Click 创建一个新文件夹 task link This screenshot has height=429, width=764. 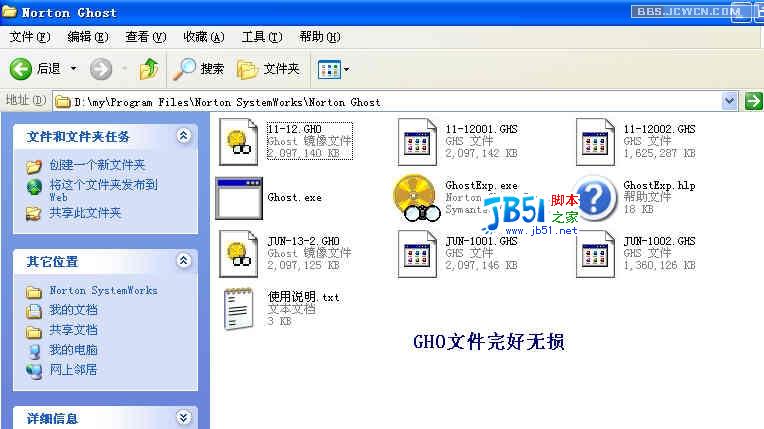pos(97,165)
